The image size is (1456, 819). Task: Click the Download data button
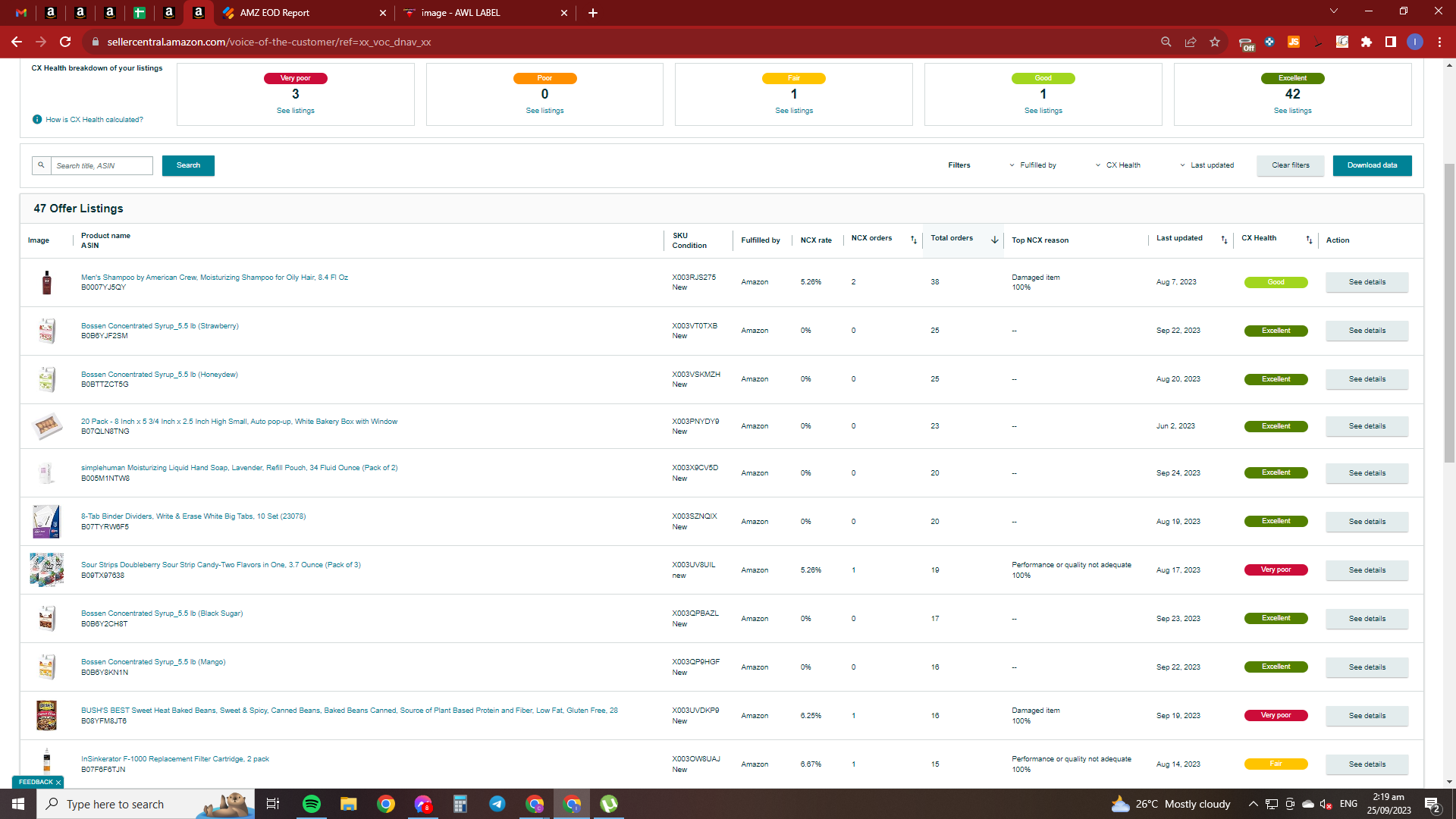pos(1372,165)
